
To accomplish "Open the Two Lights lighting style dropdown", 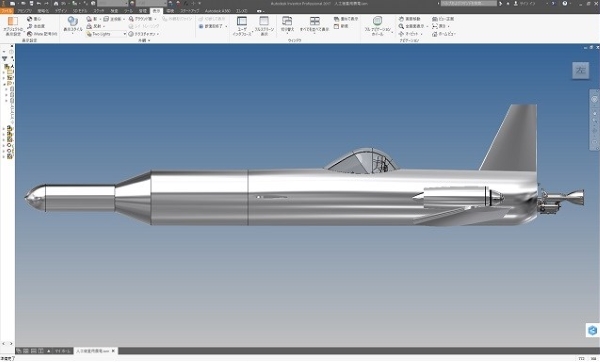I will pos(106,34).
